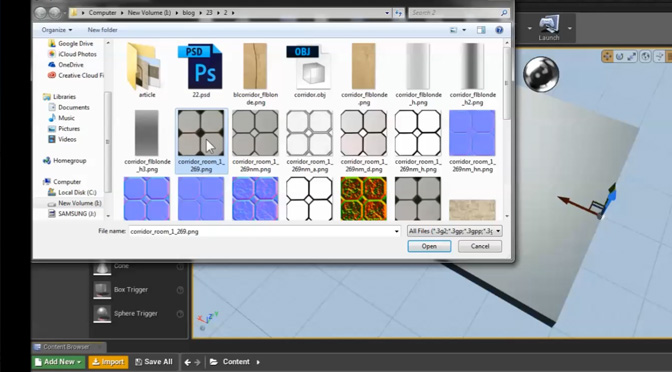This screenshot has height=372, width=672.
Task: Click Save All in Content Browser
Action: coord(153,362)
